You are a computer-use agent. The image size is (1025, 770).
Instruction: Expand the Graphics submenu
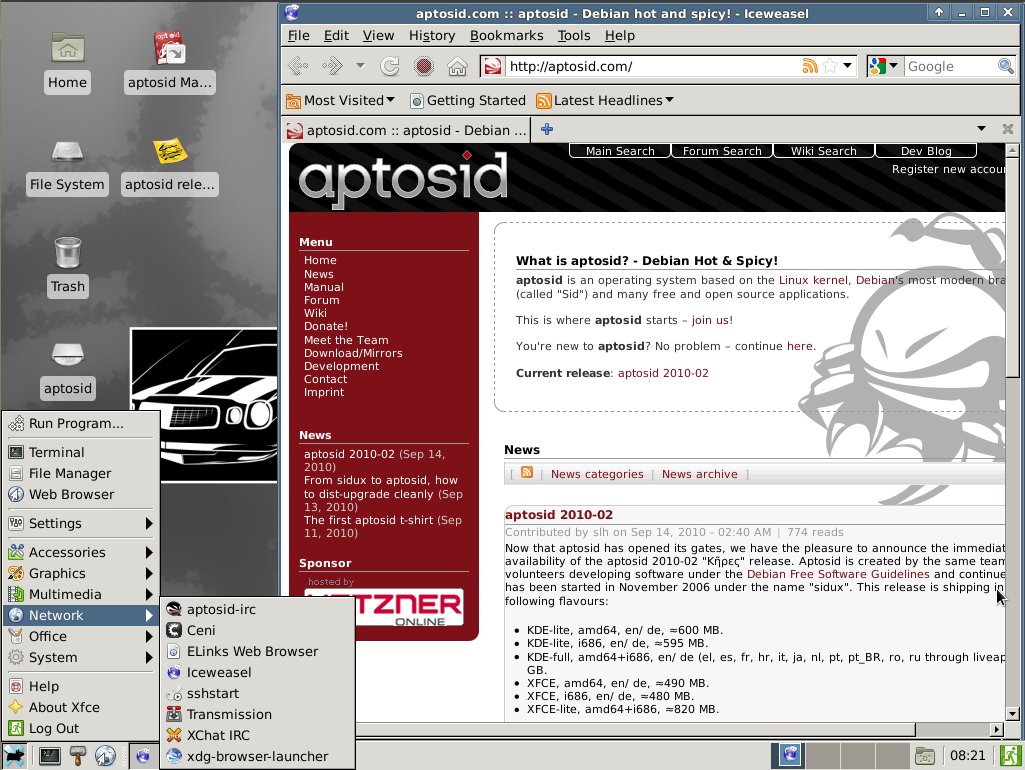81,573
